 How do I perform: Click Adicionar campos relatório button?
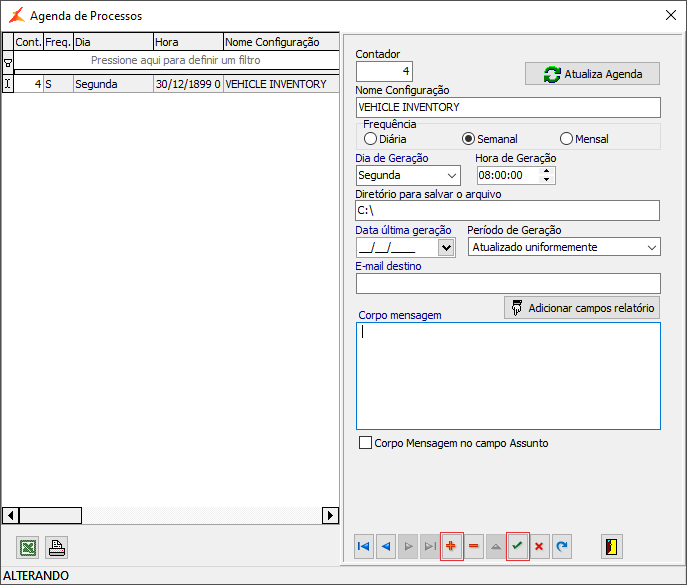coord(582,308)
